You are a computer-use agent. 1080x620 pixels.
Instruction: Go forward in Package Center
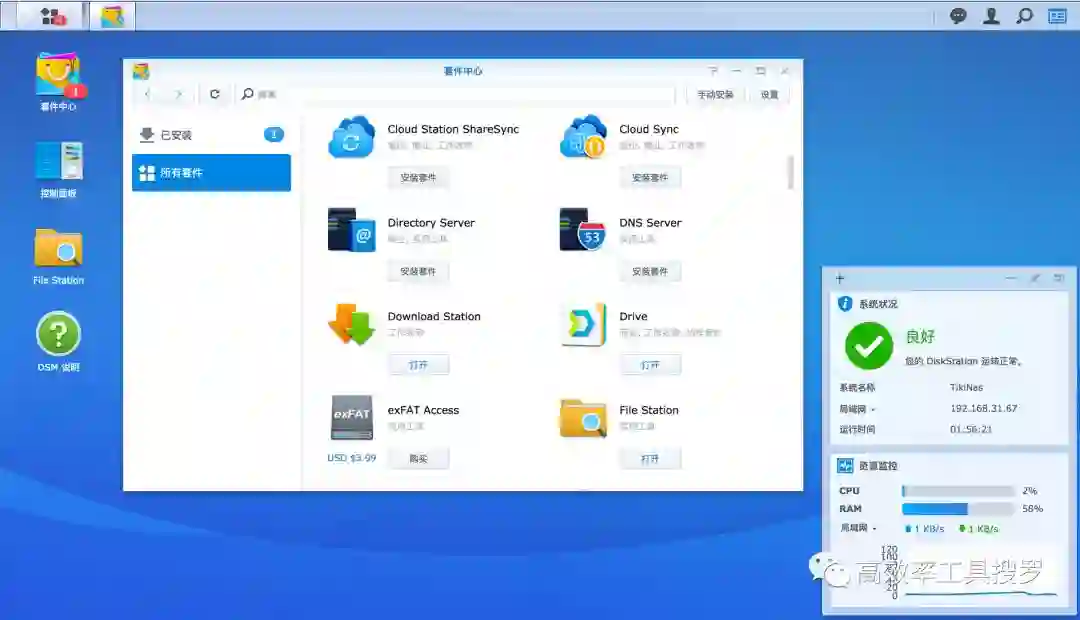[x=178, y=94]
